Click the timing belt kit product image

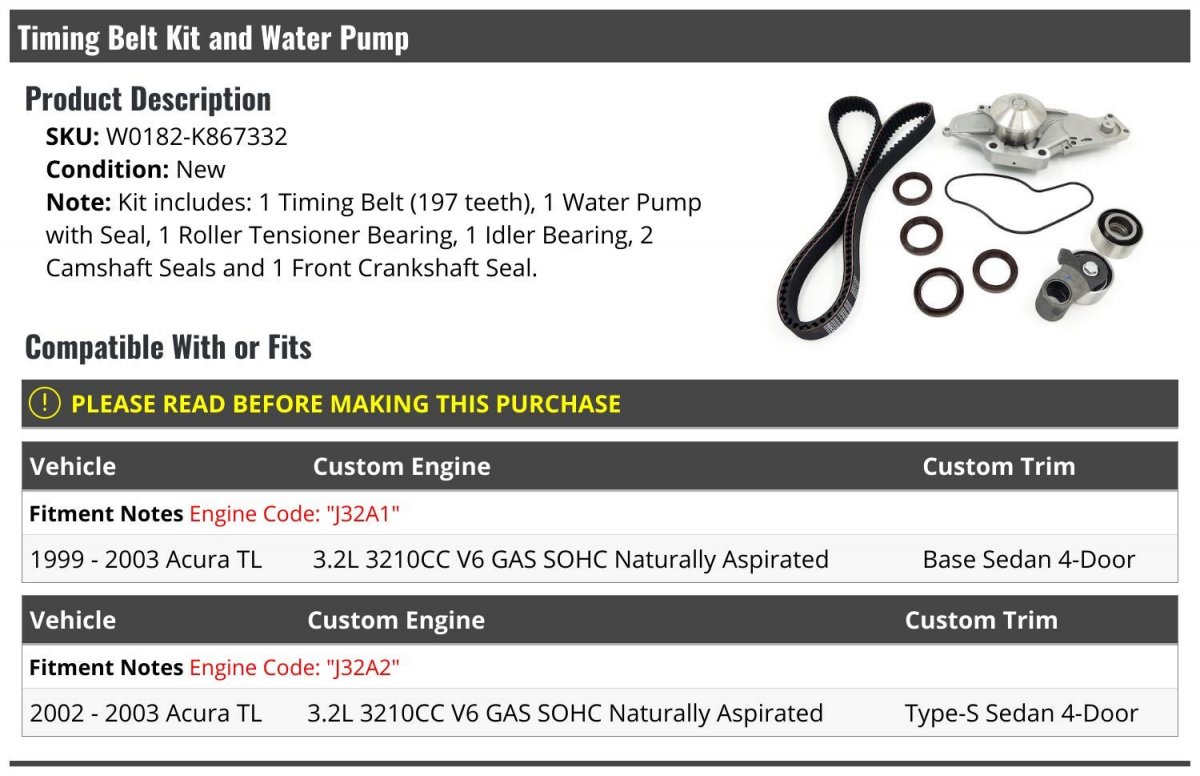[x=961, y=215]
